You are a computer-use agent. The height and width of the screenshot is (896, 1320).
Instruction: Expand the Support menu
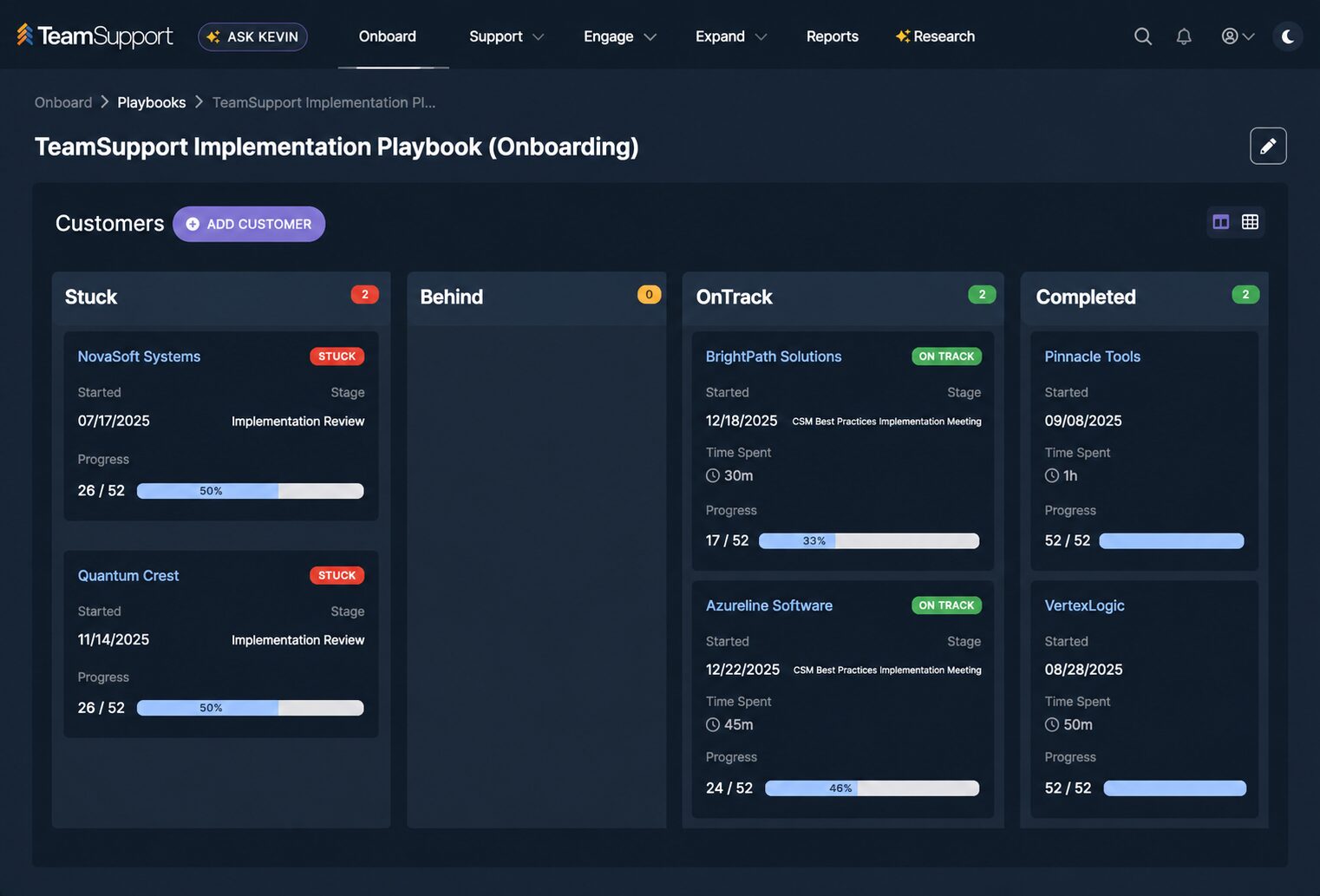[506, 36]
